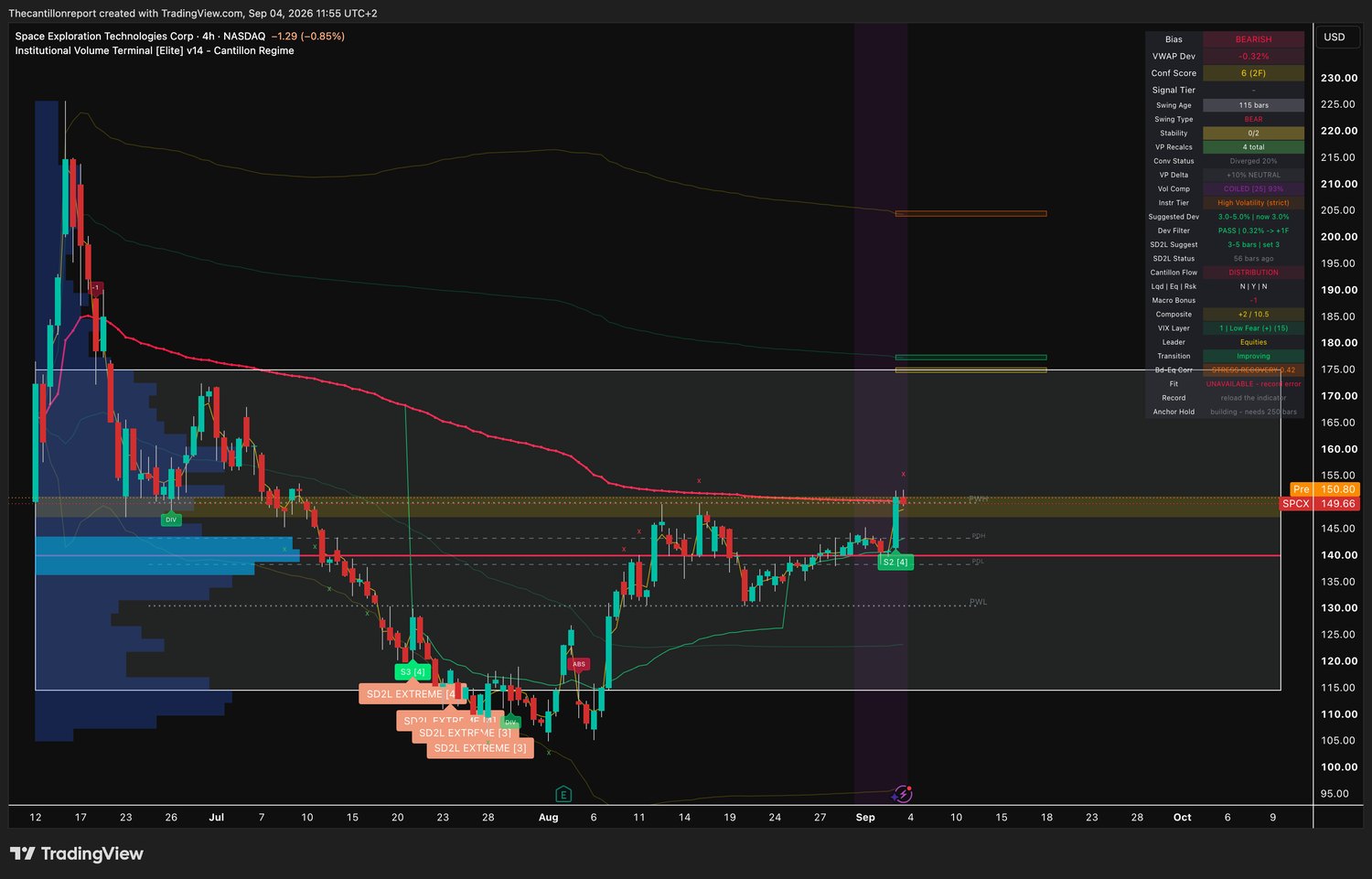Click the Swing Age 115 bars cell

1253,105
